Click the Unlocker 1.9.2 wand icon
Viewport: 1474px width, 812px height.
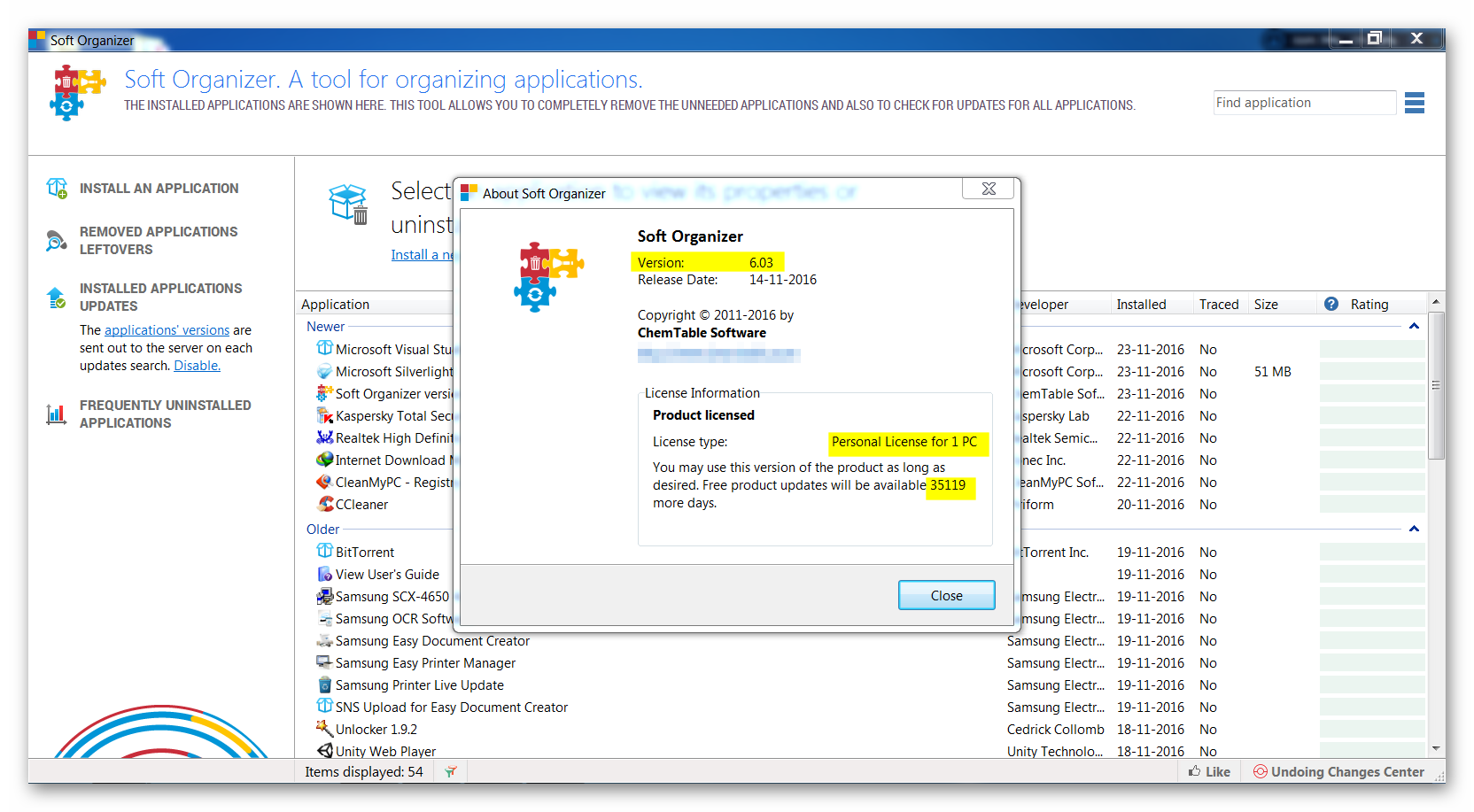pos(325,729)
